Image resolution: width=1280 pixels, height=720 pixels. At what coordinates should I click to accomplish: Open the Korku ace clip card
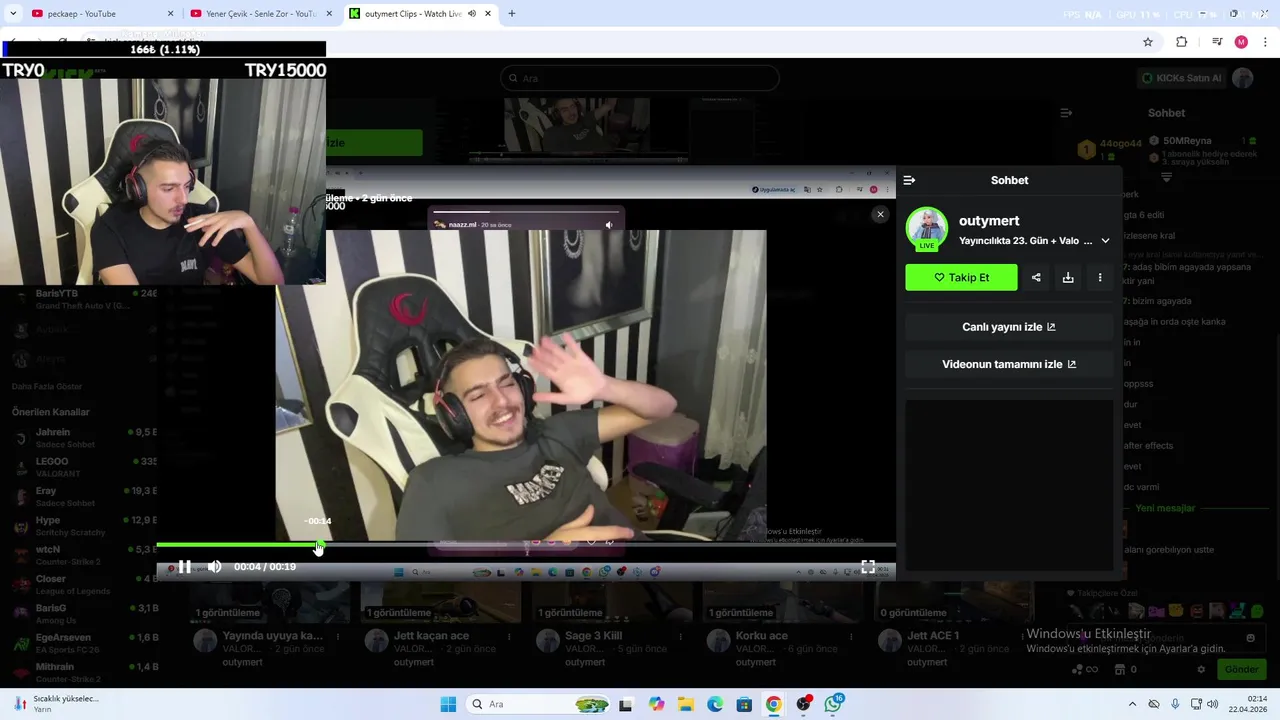click(761, 636)
